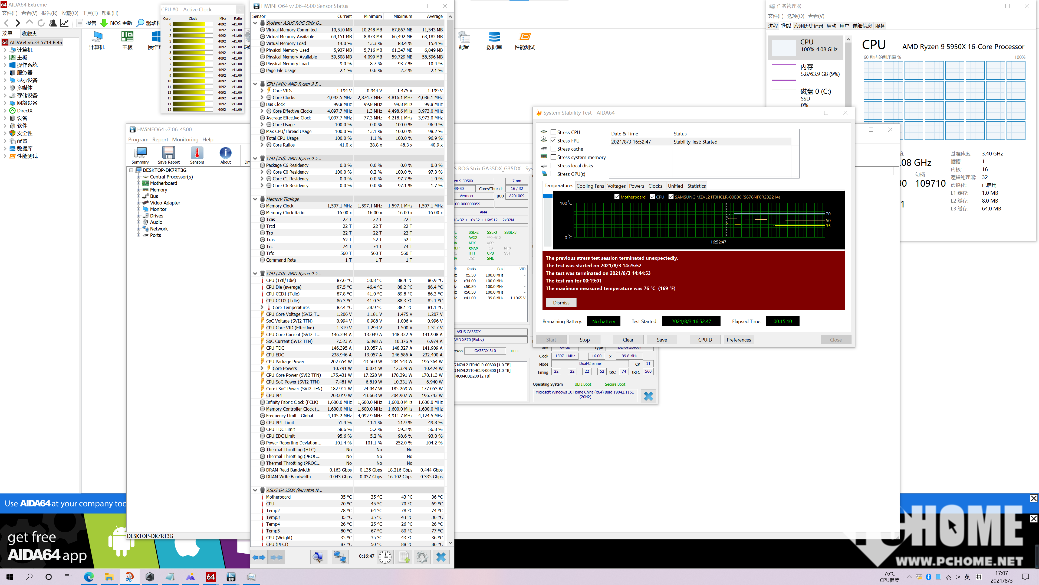Click the magnifier driver update icon
1039x585 pixels.
pyautogui.click(x=140, y=23)
